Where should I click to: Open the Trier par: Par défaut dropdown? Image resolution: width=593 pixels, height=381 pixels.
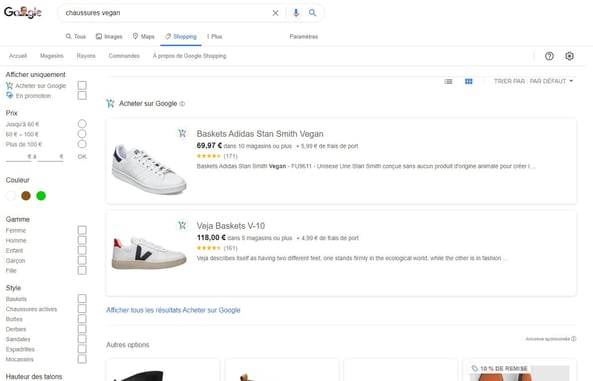[533, 81]
